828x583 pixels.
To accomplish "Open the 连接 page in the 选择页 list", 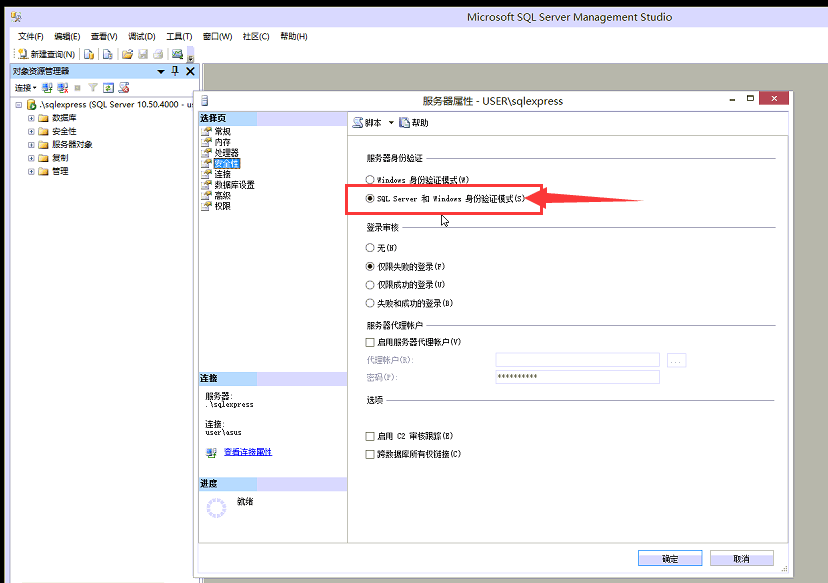I will [222, 174].
